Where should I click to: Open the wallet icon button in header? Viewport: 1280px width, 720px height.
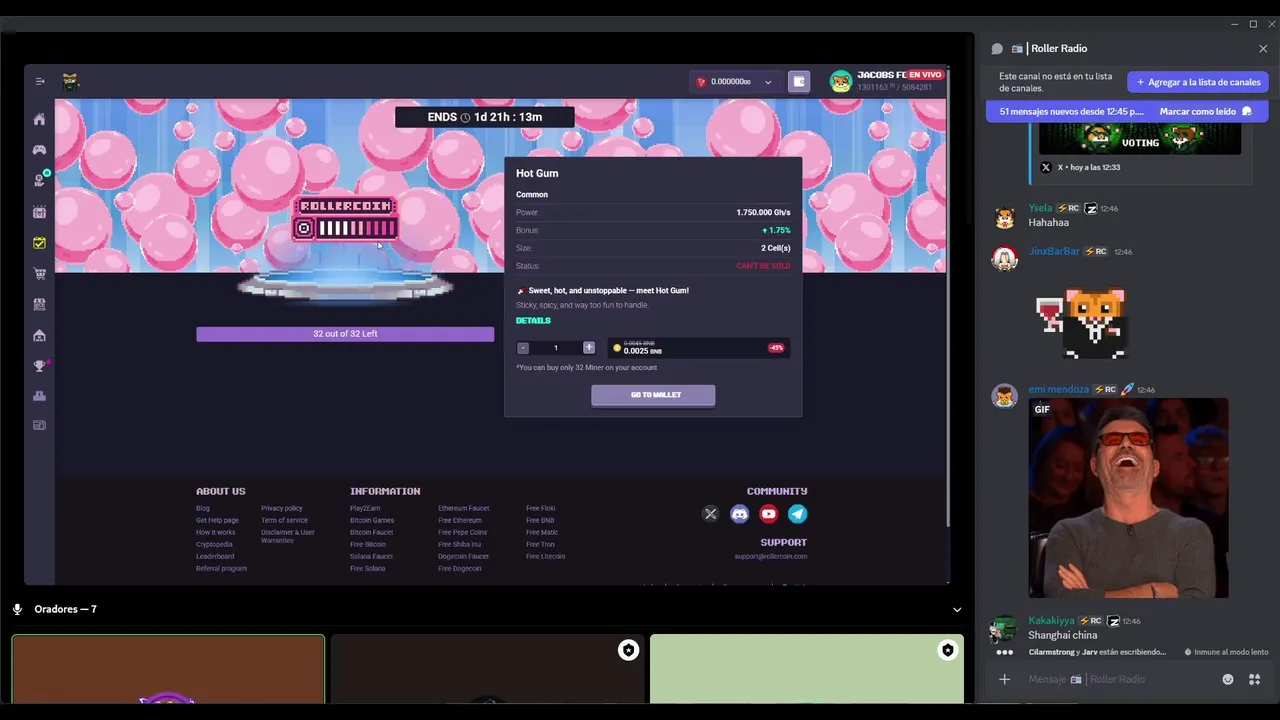tap(798, 82)
